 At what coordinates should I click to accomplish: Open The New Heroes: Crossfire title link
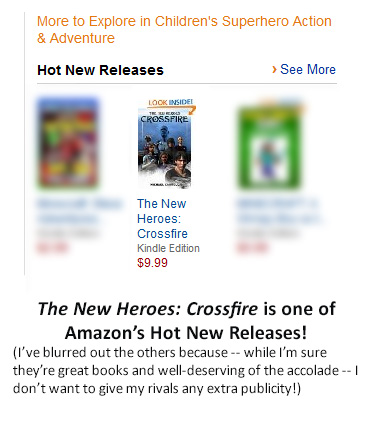tap(162, 218)
